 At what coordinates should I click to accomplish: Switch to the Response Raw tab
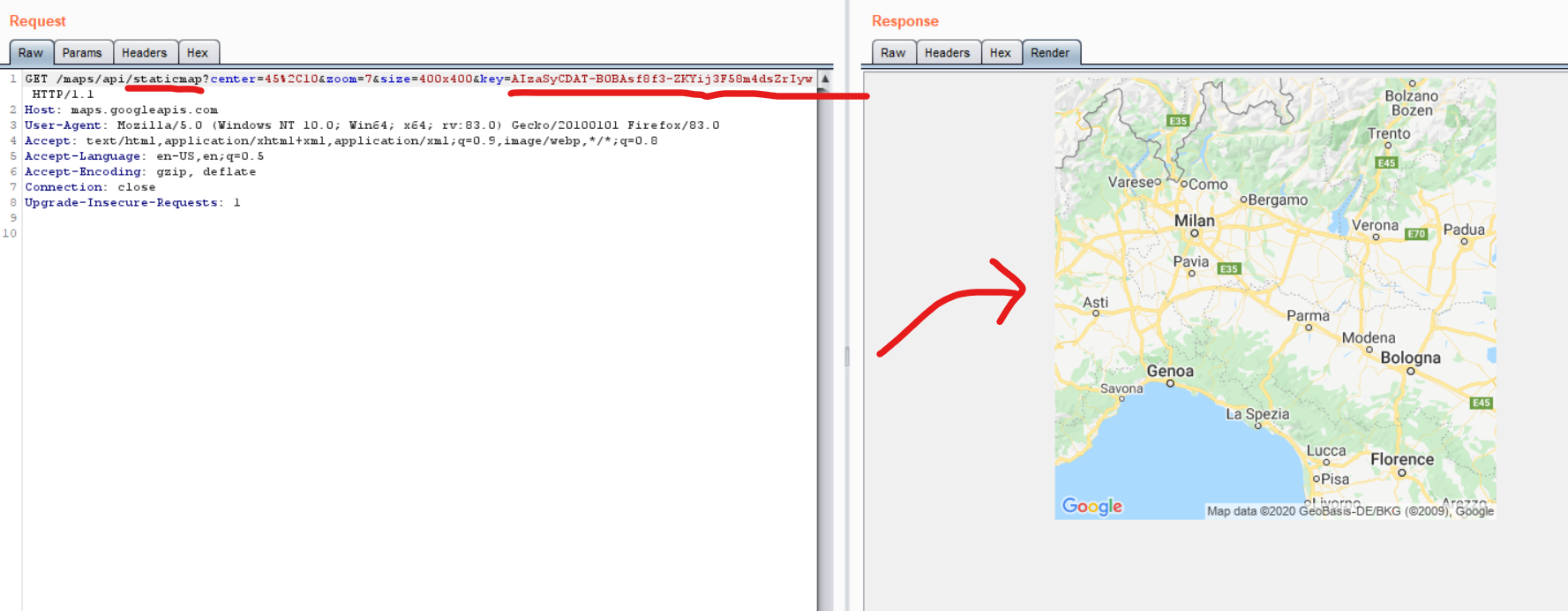click(x=893, y=53)
